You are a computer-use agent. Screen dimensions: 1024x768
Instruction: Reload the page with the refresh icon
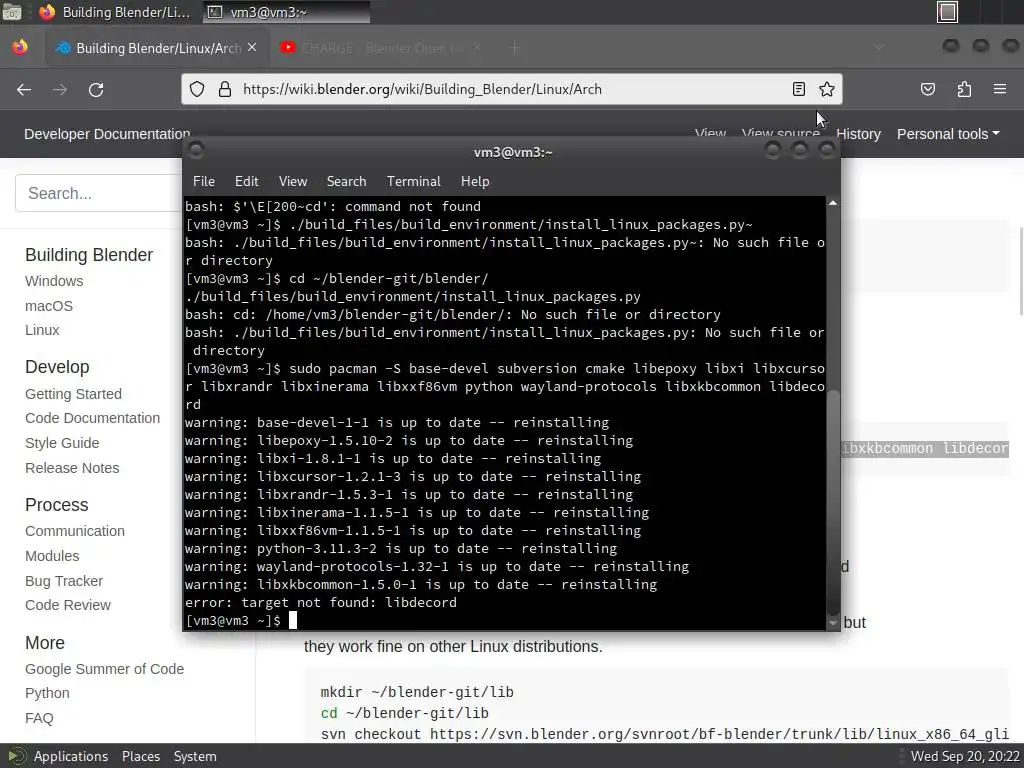pos(96,89)
